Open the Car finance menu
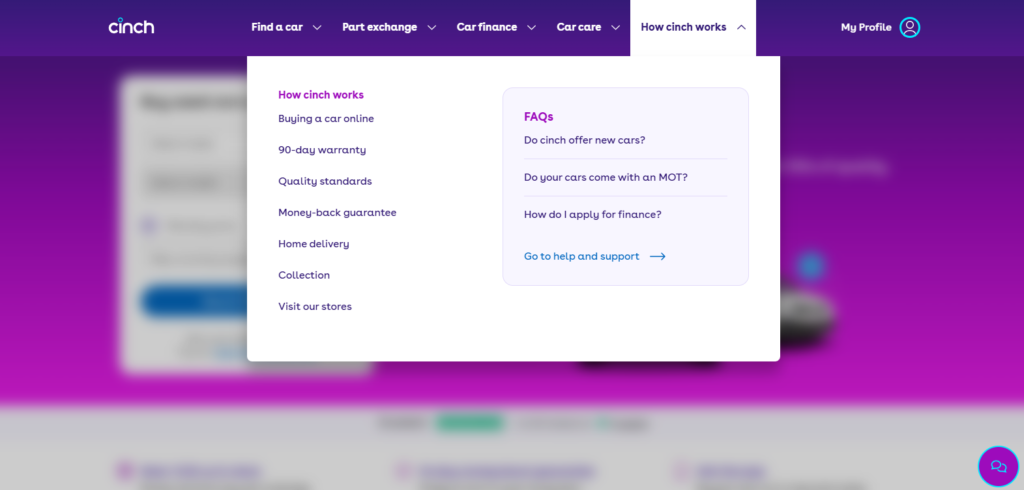This screenshot has width=1024, height=490. [487, 27]
